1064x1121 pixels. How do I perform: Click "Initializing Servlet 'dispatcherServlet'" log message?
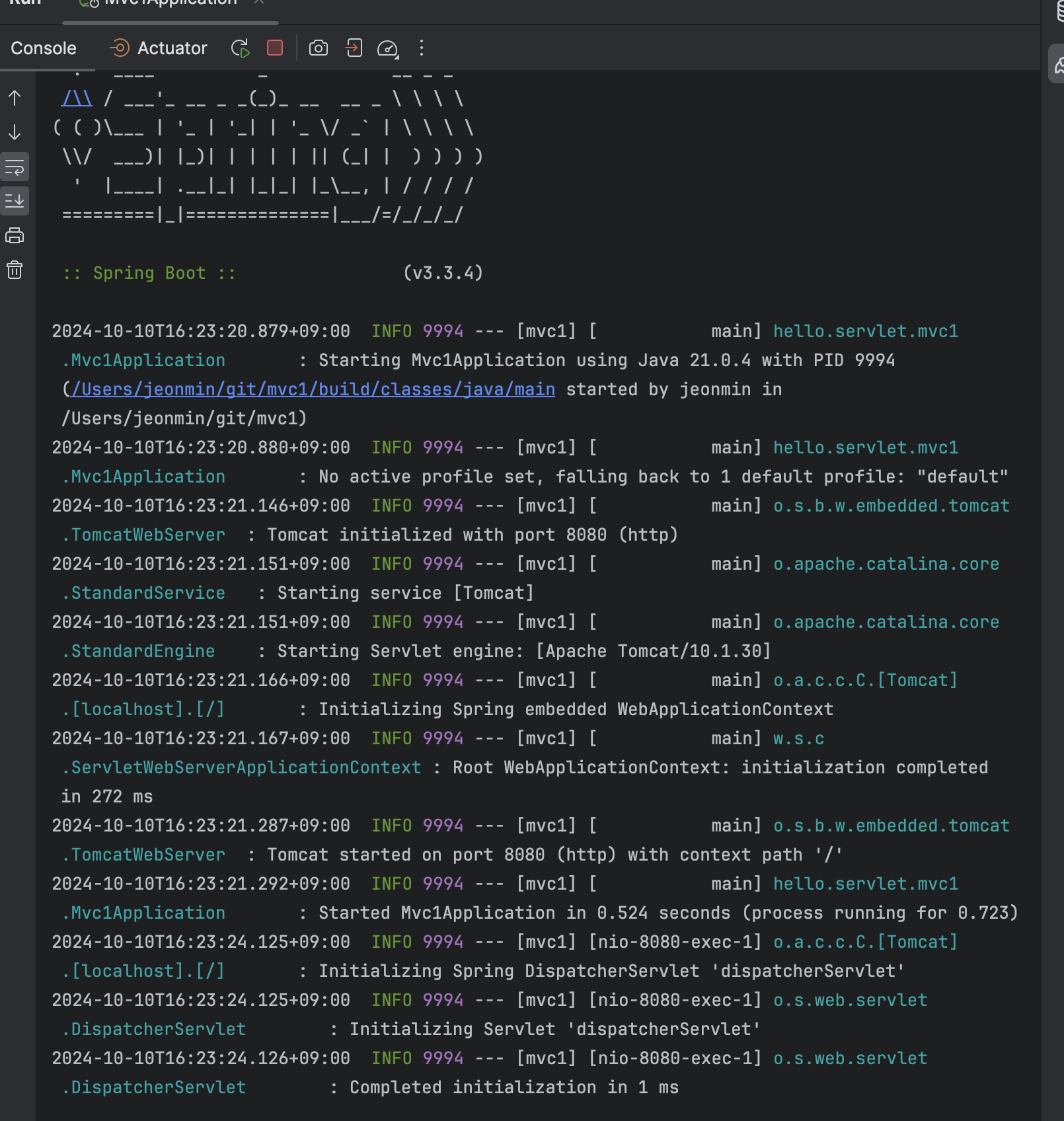[555, 1029]
